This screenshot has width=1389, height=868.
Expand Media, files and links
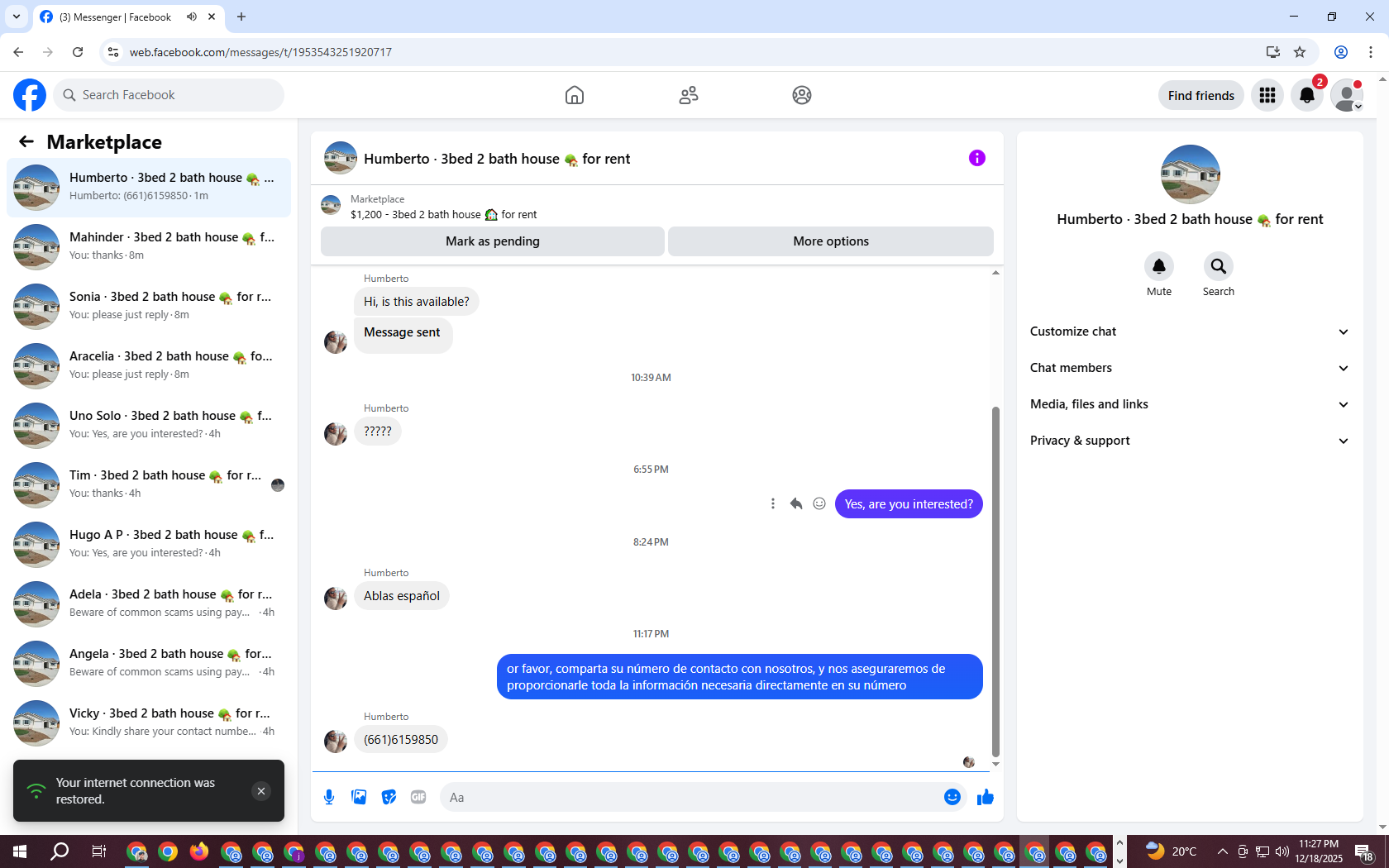pos(1190,404)
